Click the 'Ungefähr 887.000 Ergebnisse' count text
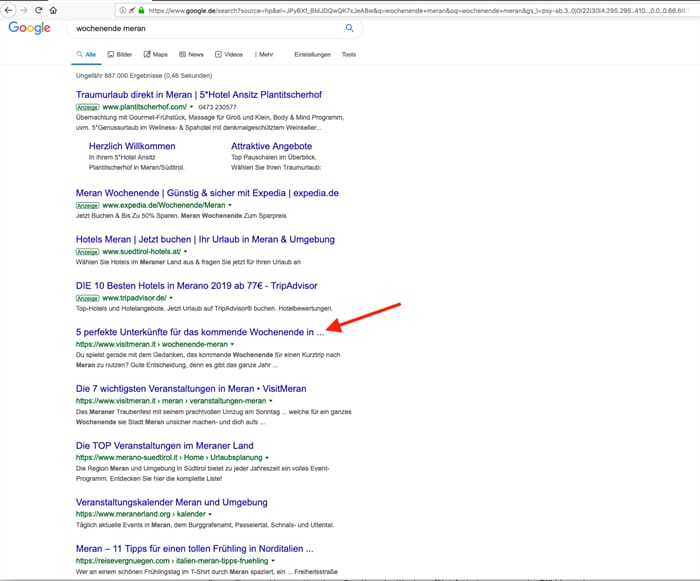700x581 pixels. (144, 76)
